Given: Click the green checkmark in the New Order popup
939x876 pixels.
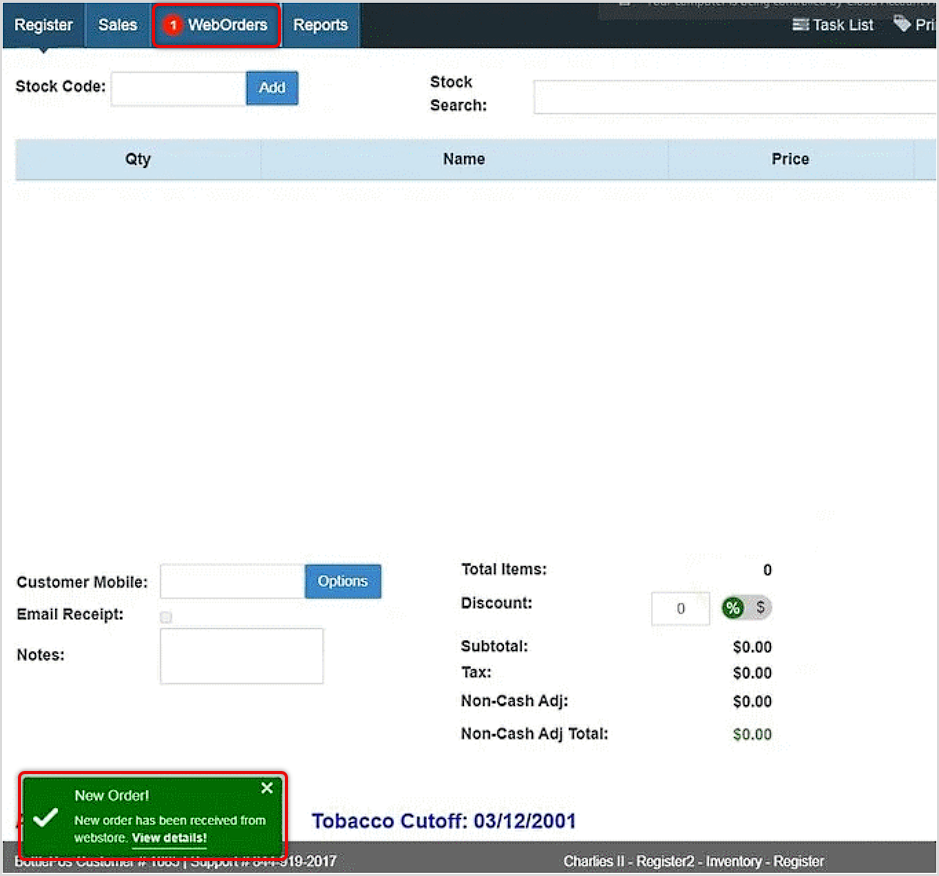Looking at the screenshot, I should click(44, 818).
